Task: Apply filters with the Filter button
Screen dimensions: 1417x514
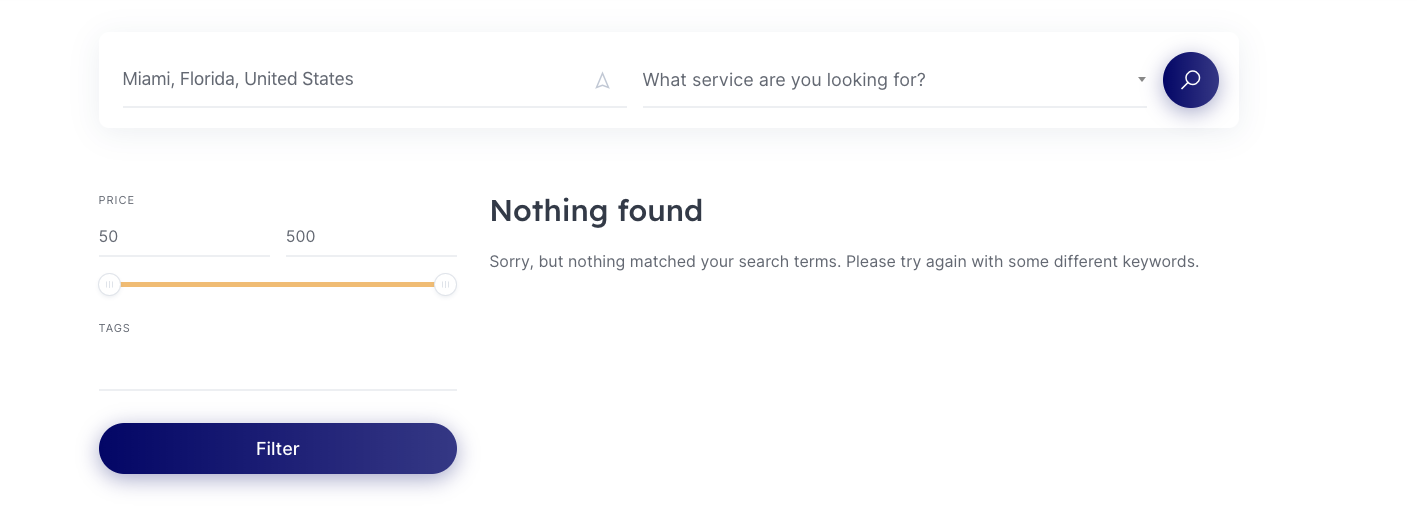Action: tap(278, 449)
